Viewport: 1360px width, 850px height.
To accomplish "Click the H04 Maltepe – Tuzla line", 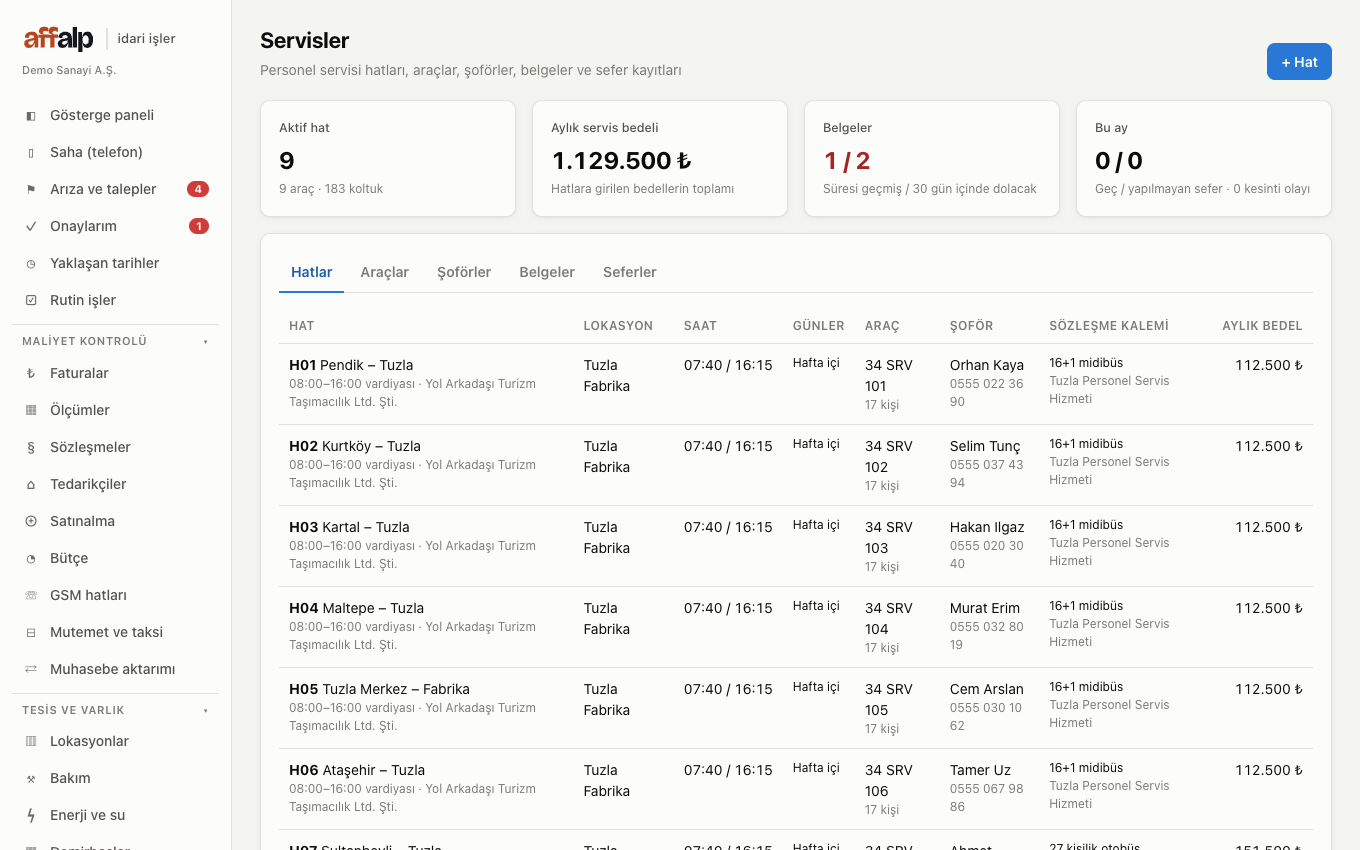I will click(796, 627).
